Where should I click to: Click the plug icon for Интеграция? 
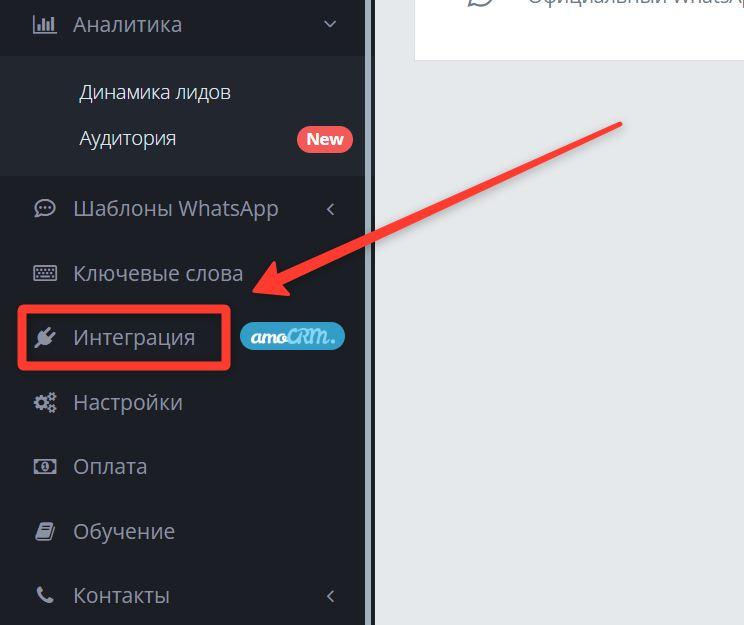pyautogui.click(x=45, y=337)
